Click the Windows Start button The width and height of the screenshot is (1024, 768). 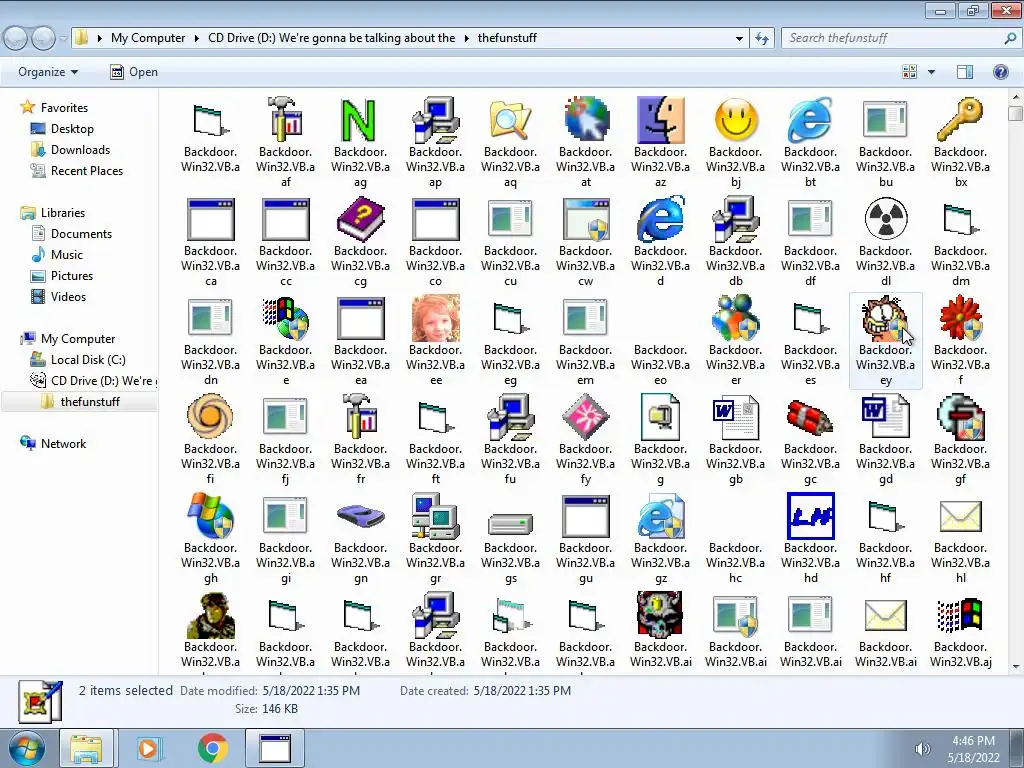pyautogui.click(x=27, y=749)
